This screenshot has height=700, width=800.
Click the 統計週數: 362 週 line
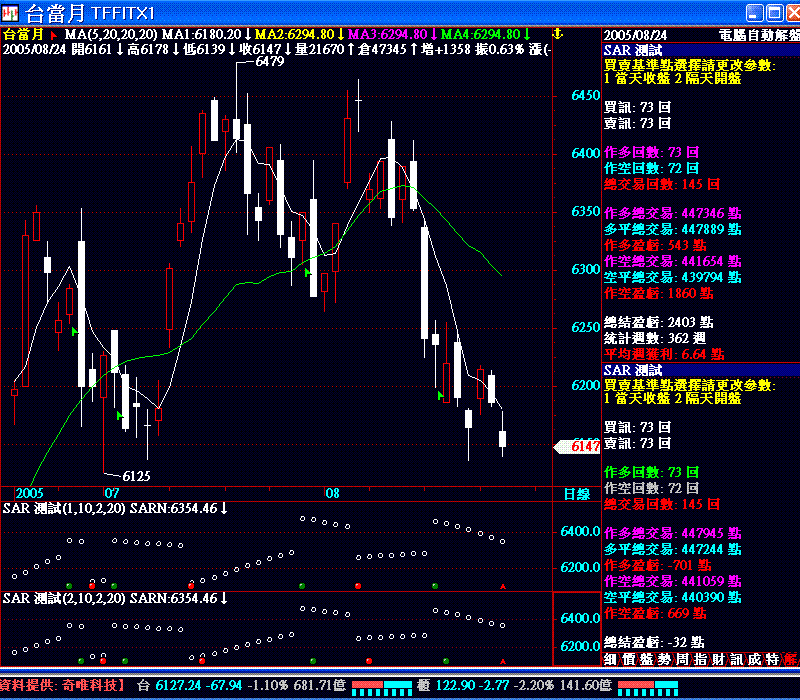pyautogui.click(x=655, y=338)
